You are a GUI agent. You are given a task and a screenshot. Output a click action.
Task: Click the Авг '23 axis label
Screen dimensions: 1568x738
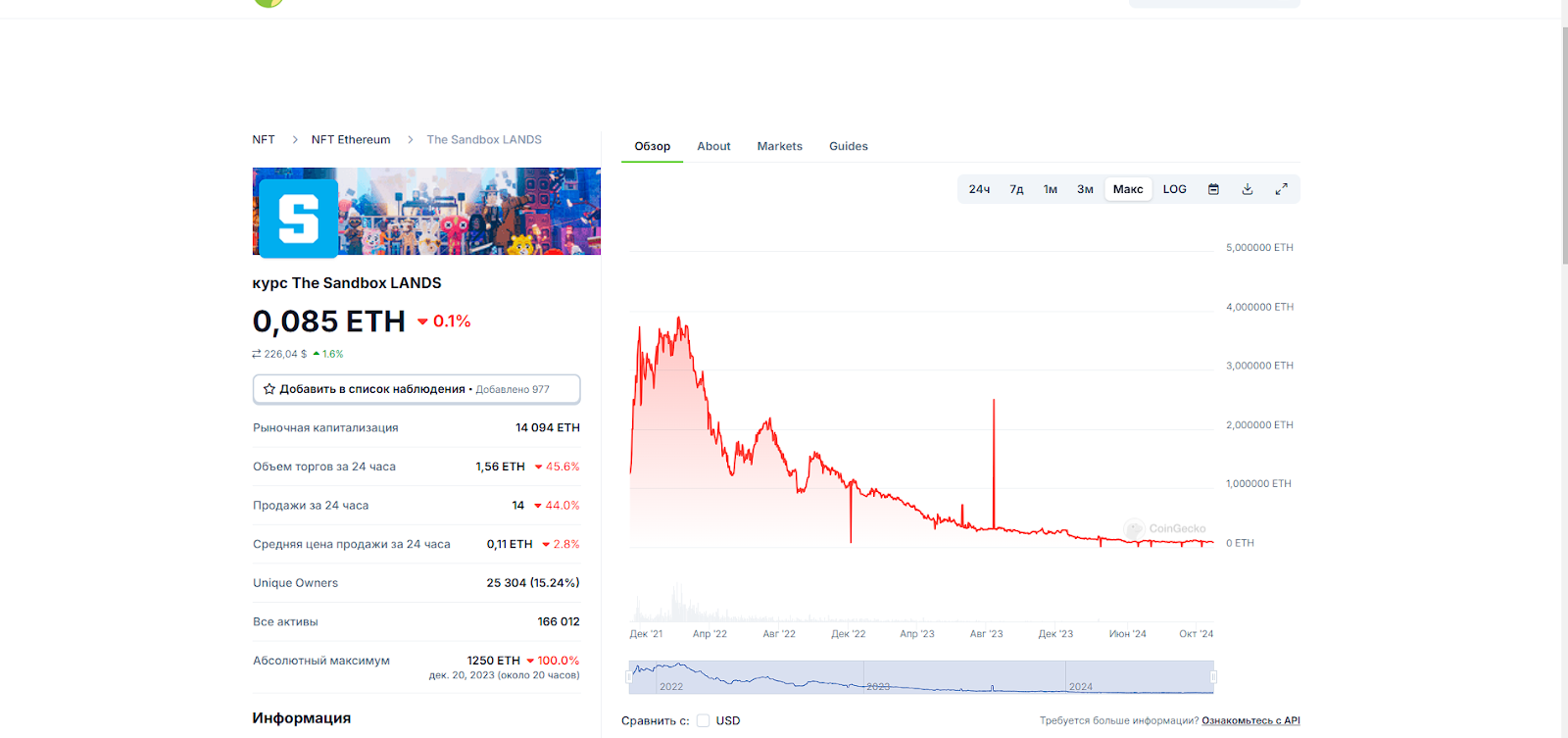click(x=986, y=634)
